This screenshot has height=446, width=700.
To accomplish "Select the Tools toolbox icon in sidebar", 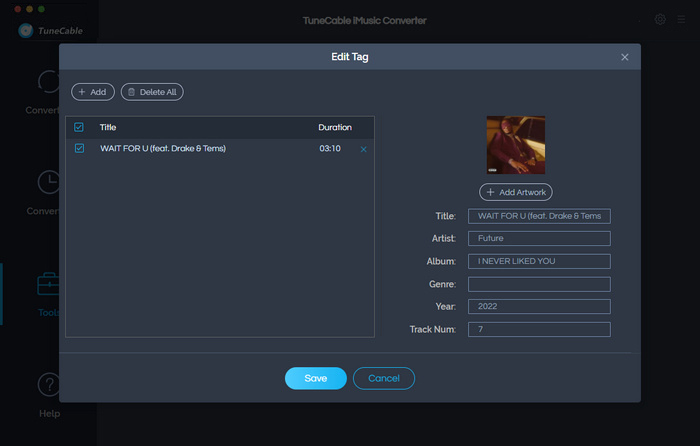I will coord(48,284).
